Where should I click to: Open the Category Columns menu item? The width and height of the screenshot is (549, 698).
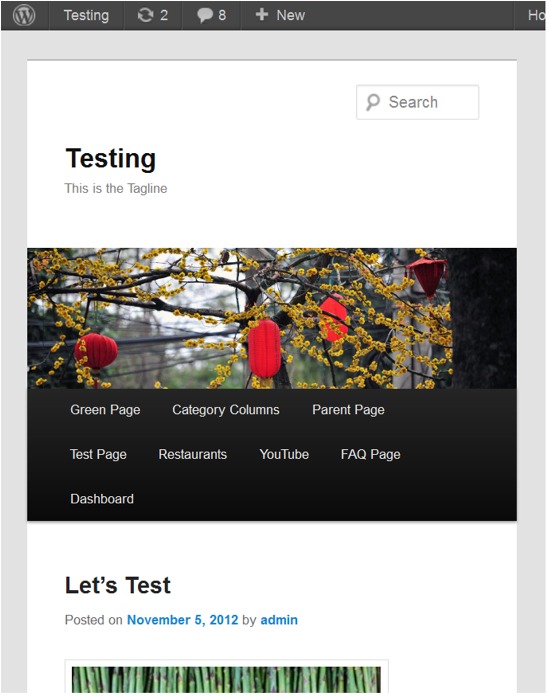click(x=226, y=410)
